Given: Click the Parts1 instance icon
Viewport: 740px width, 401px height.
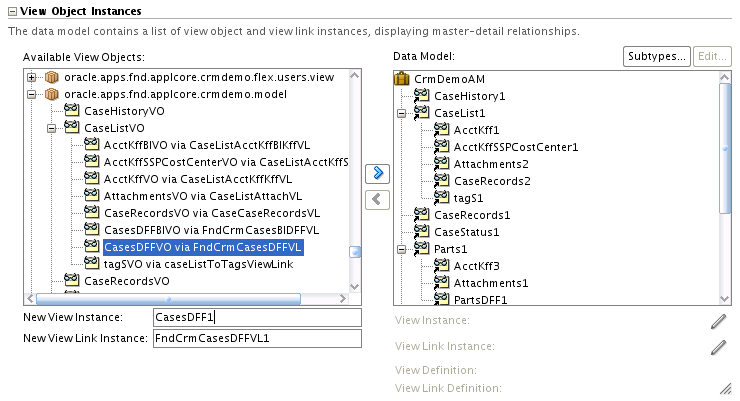Looking at the screenshot, I should click(421, 249).
